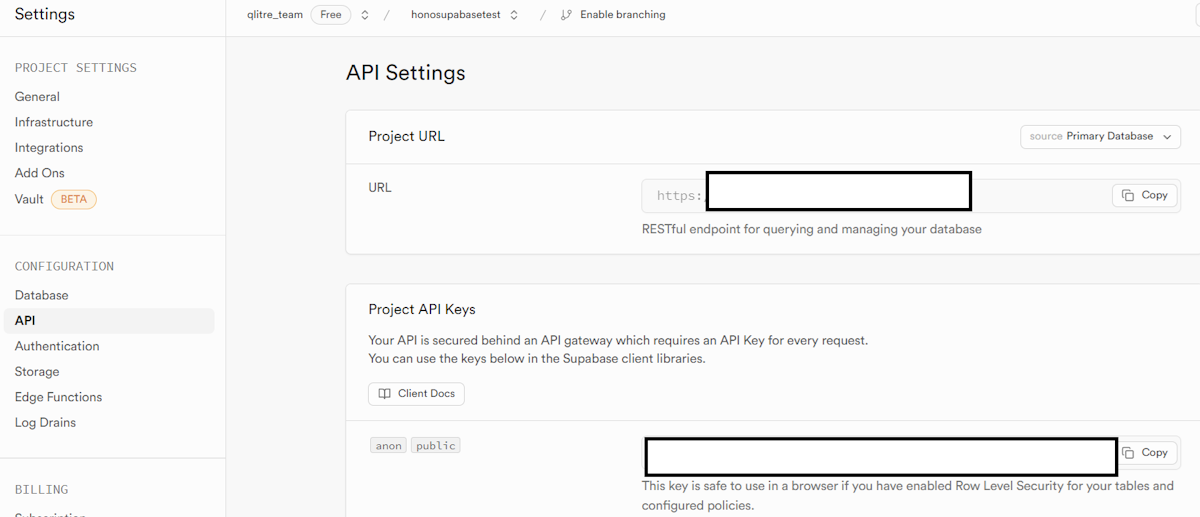The width and height of the screenshot is (1200, 517).
Task: Expand the honosupabasetest project switcher
Action: coord(514,15)
